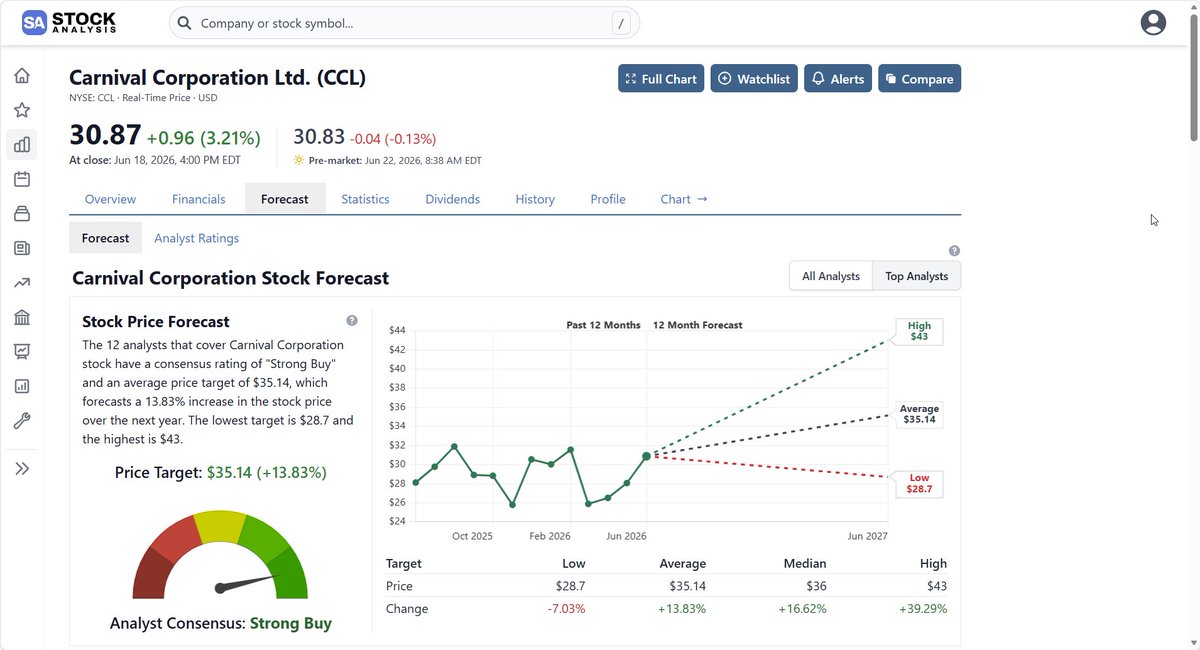Select Top Analysts toggle

(917, 276)
